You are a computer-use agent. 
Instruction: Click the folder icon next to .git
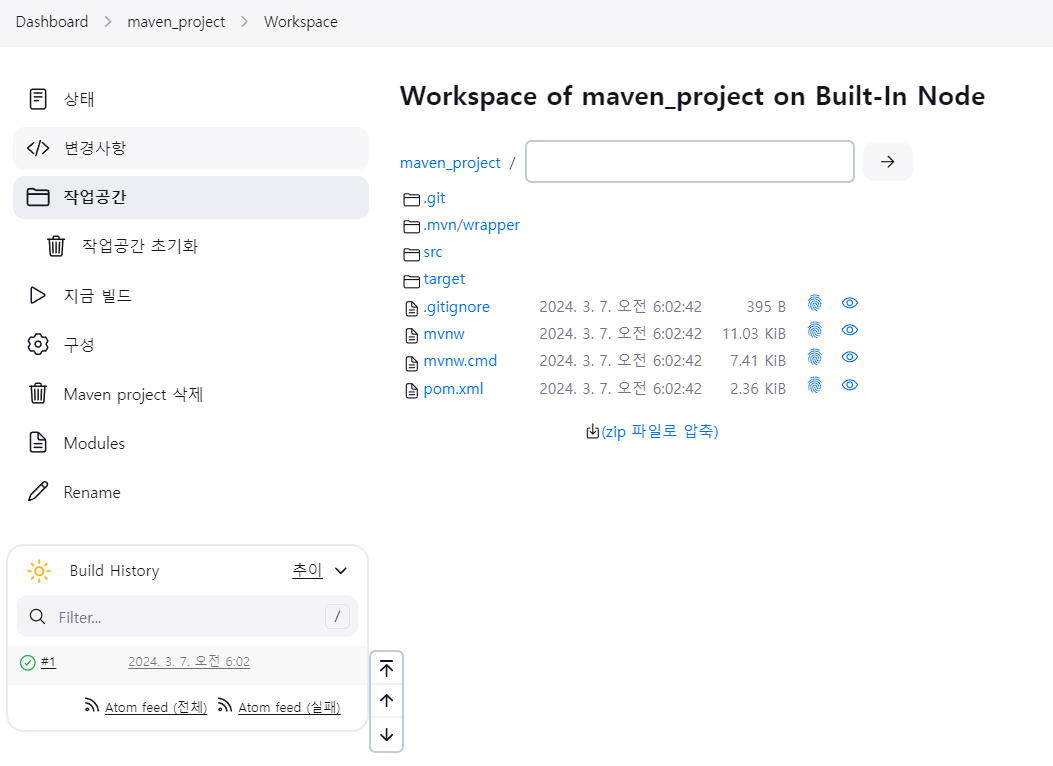(x=412, y=199)
